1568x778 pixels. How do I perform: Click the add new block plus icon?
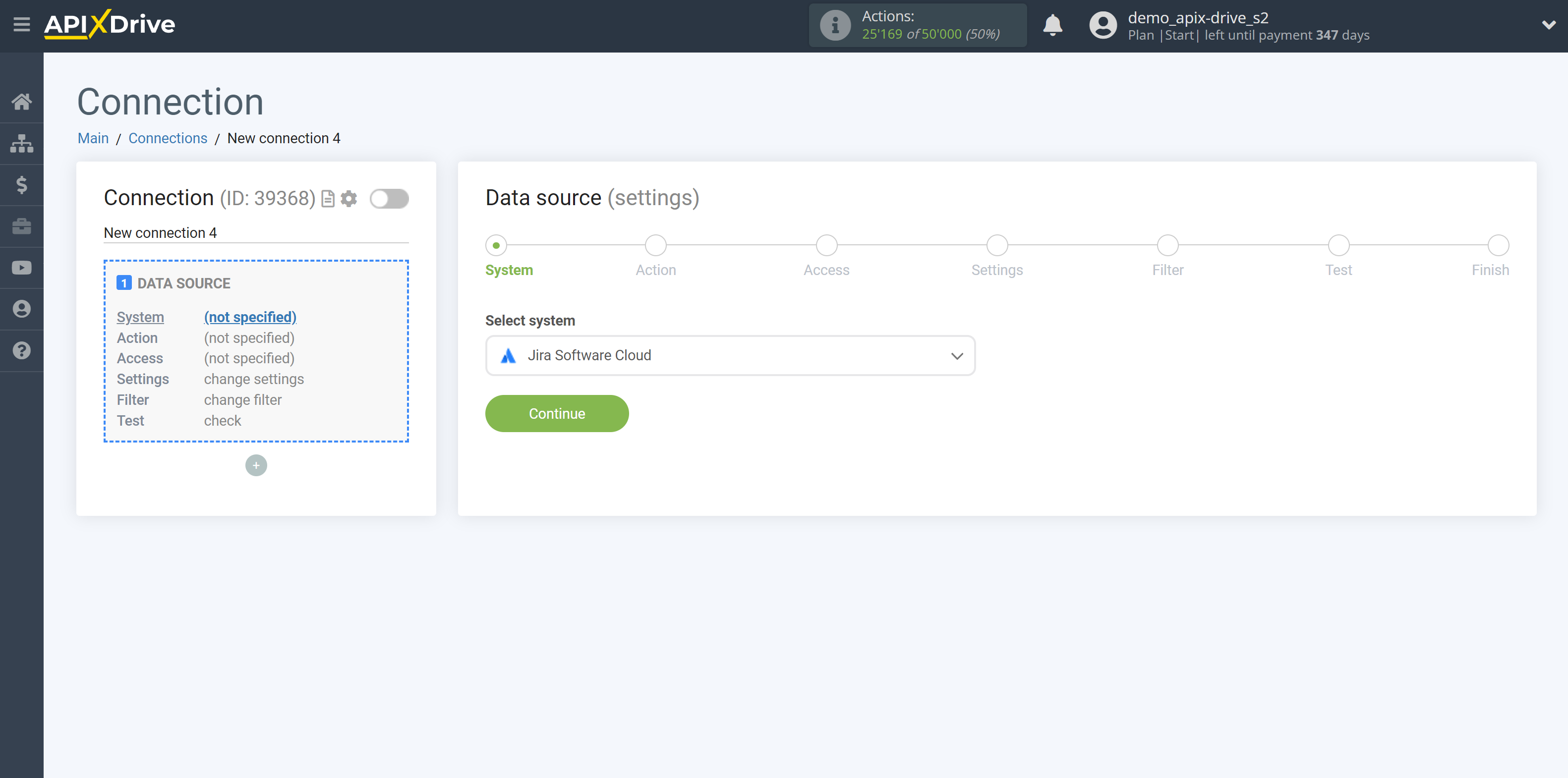pos(256,465)
